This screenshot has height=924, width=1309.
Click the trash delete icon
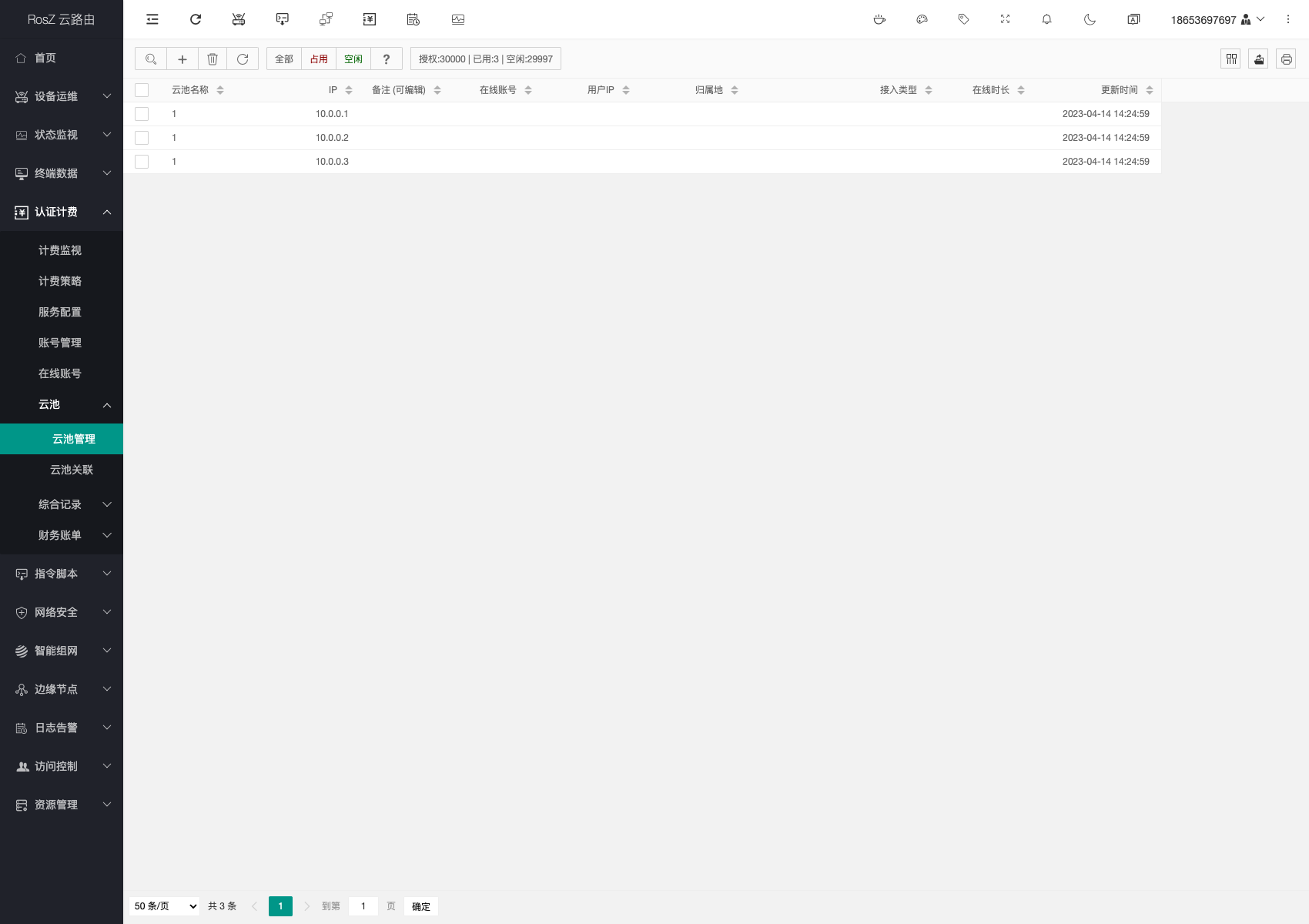click(213, 59)
